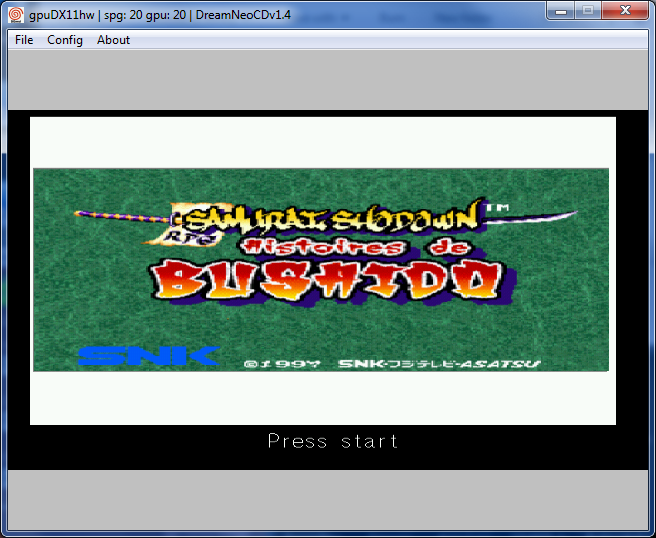Viewport: 656px width, 538px height.
Task: Minimize the DreamNeoCD emulator window
Action: pos(561,10)
